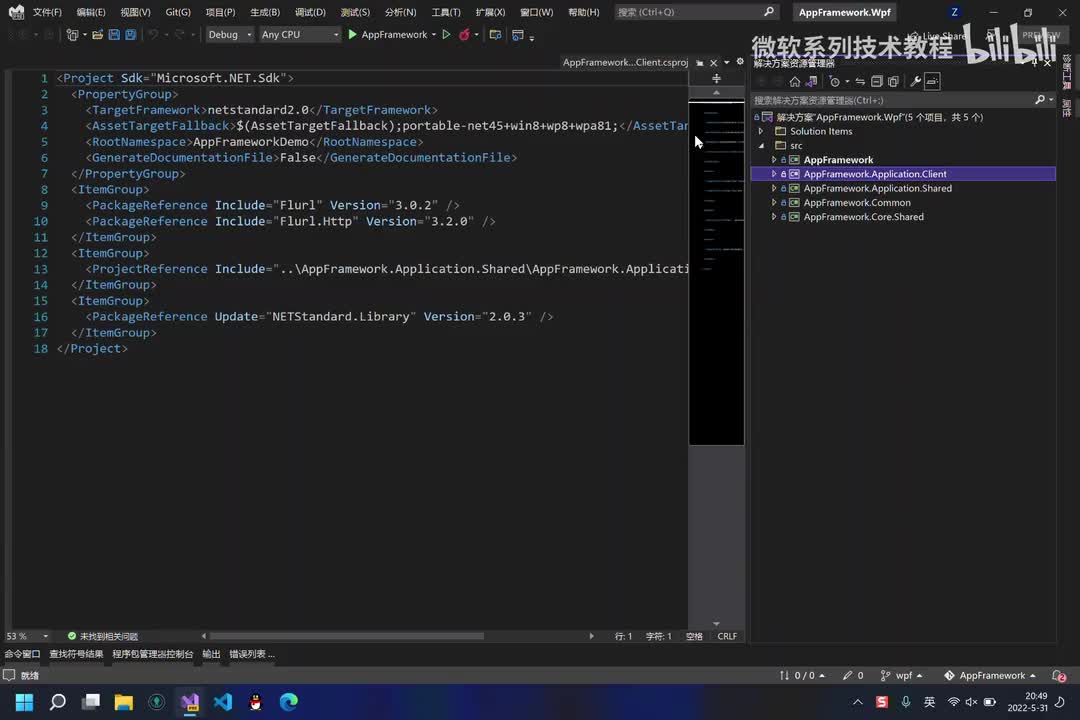
Task: Open the Git(G) menu
Action: (x=178, y=12)
